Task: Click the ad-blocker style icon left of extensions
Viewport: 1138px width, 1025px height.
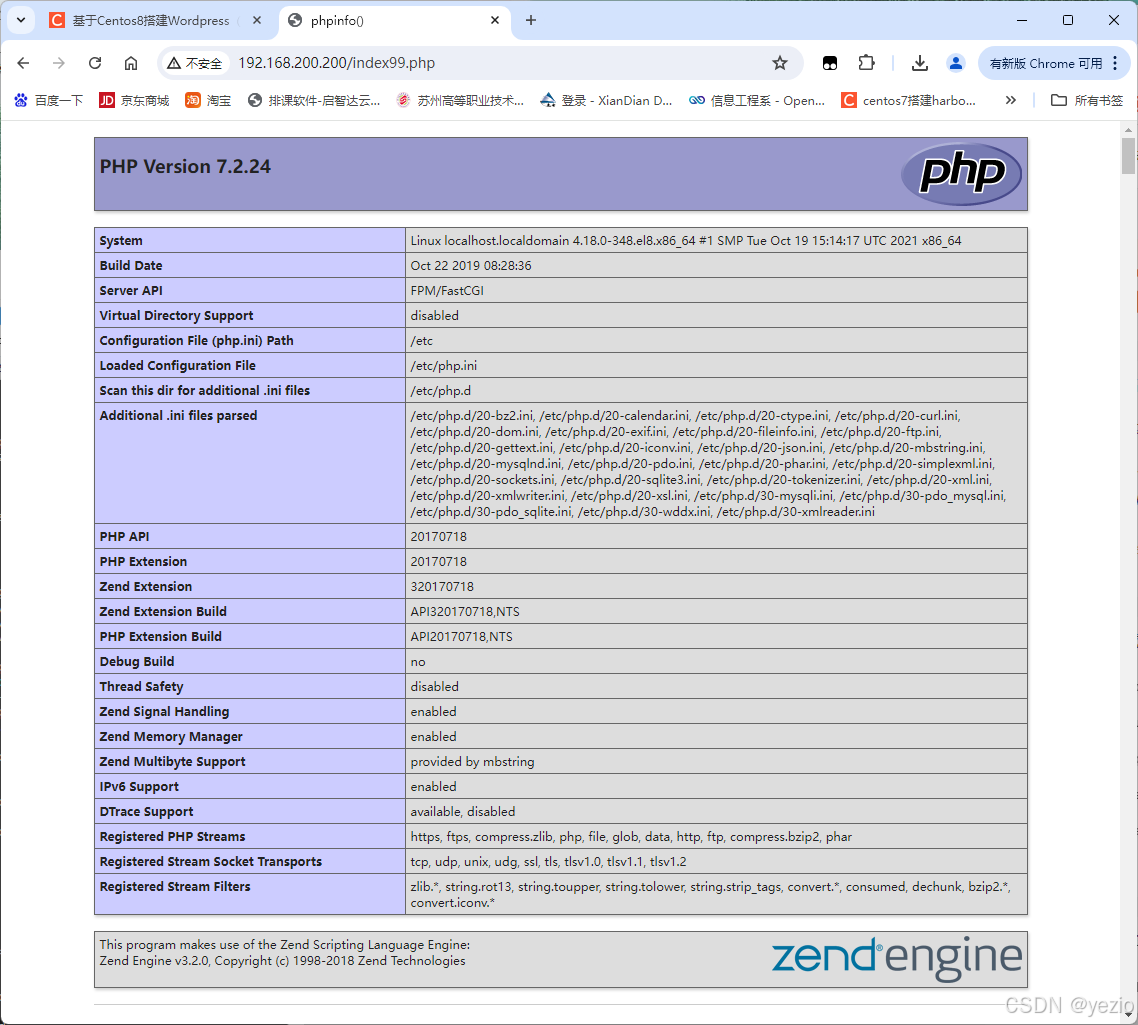Action: (830, 62)
